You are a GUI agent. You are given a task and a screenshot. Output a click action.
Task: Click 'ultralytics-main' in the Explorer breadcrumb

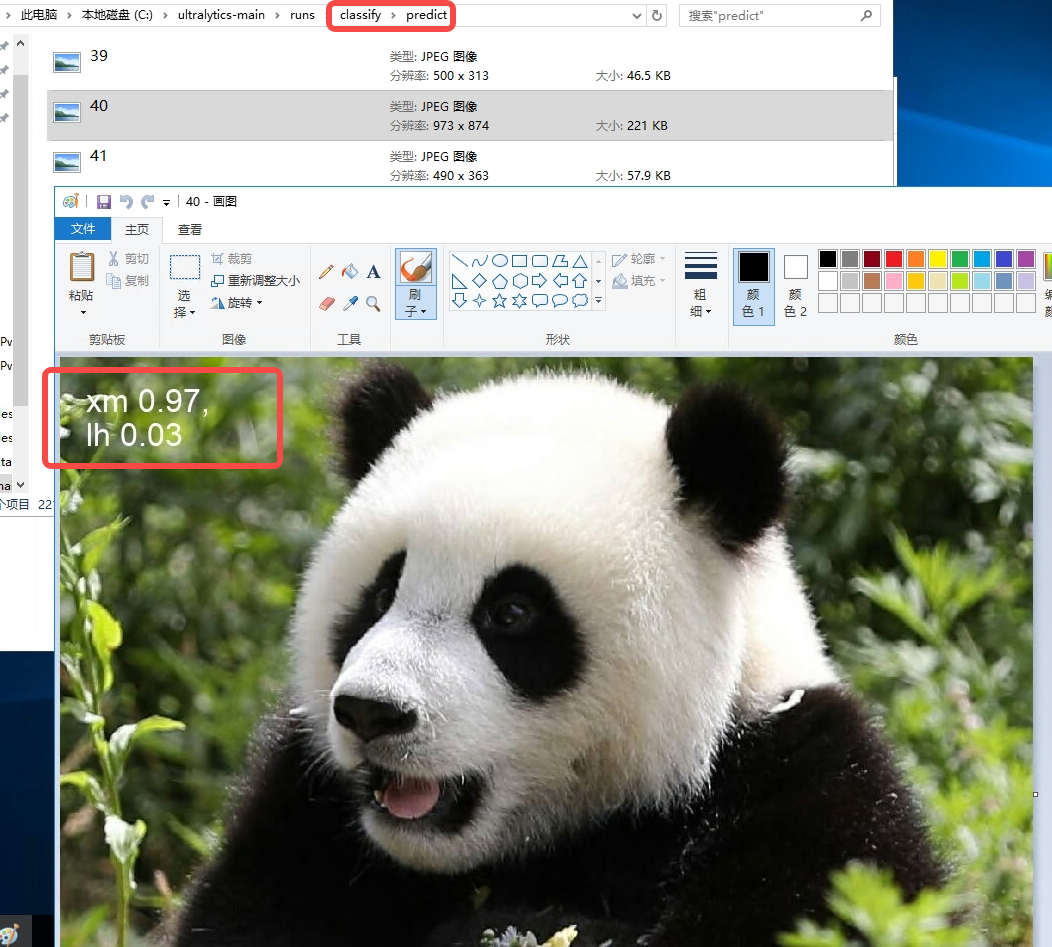pos(221,15)
